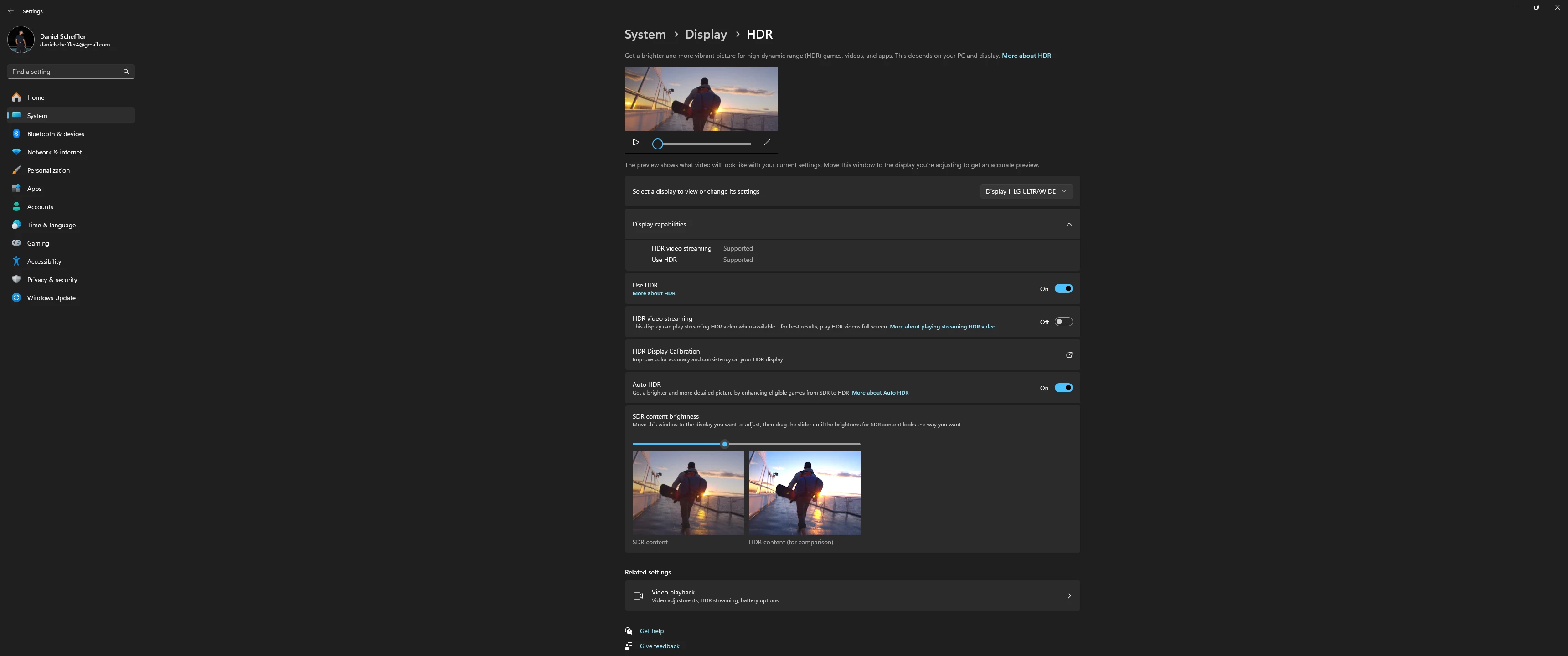Click the back arrow in Settings

click(11, 11)
